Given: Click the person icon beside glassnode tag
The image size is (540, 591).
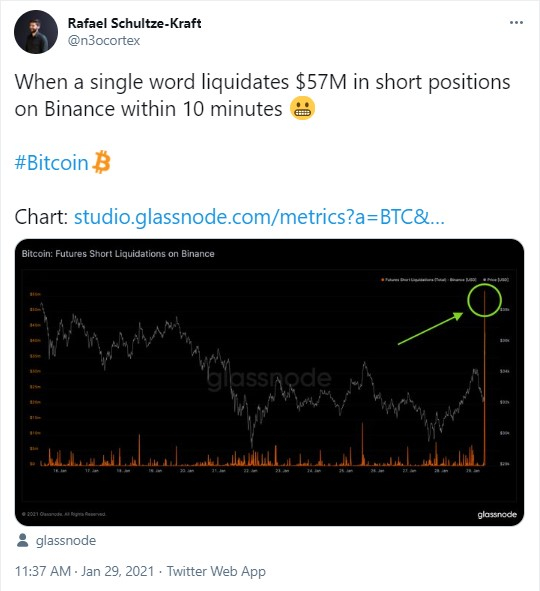Looking at the screenshot, I should point(23,540).
